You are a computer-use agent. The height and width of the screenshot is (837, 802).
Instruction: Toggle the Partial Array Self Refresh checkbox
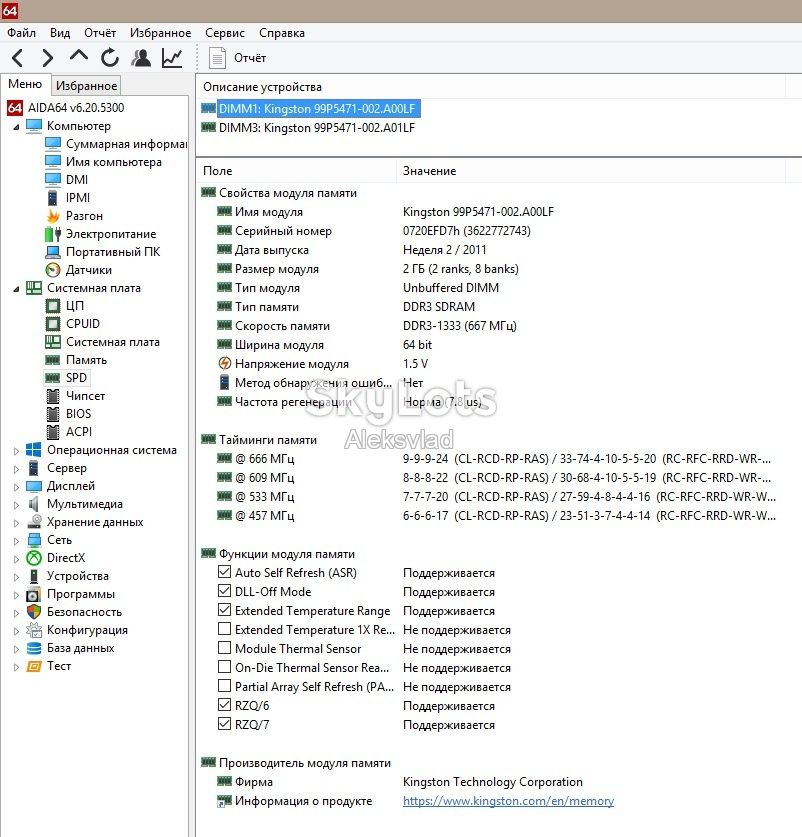pos(224,686)
